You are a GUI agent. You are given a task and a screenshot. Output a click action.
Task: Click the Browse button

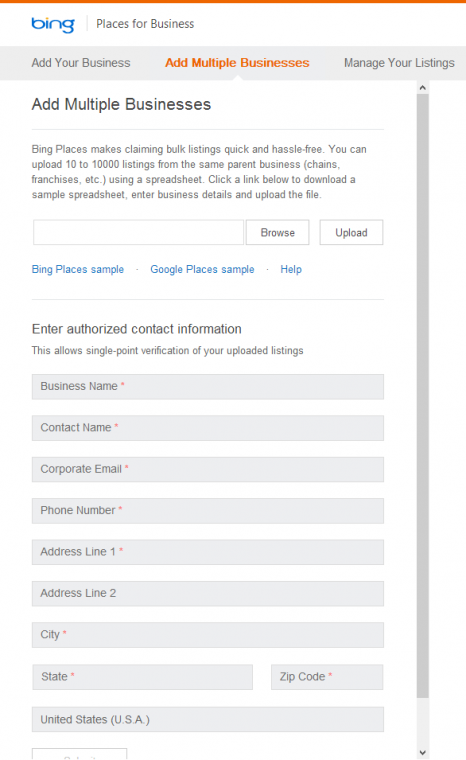click(x=277, y=233)
